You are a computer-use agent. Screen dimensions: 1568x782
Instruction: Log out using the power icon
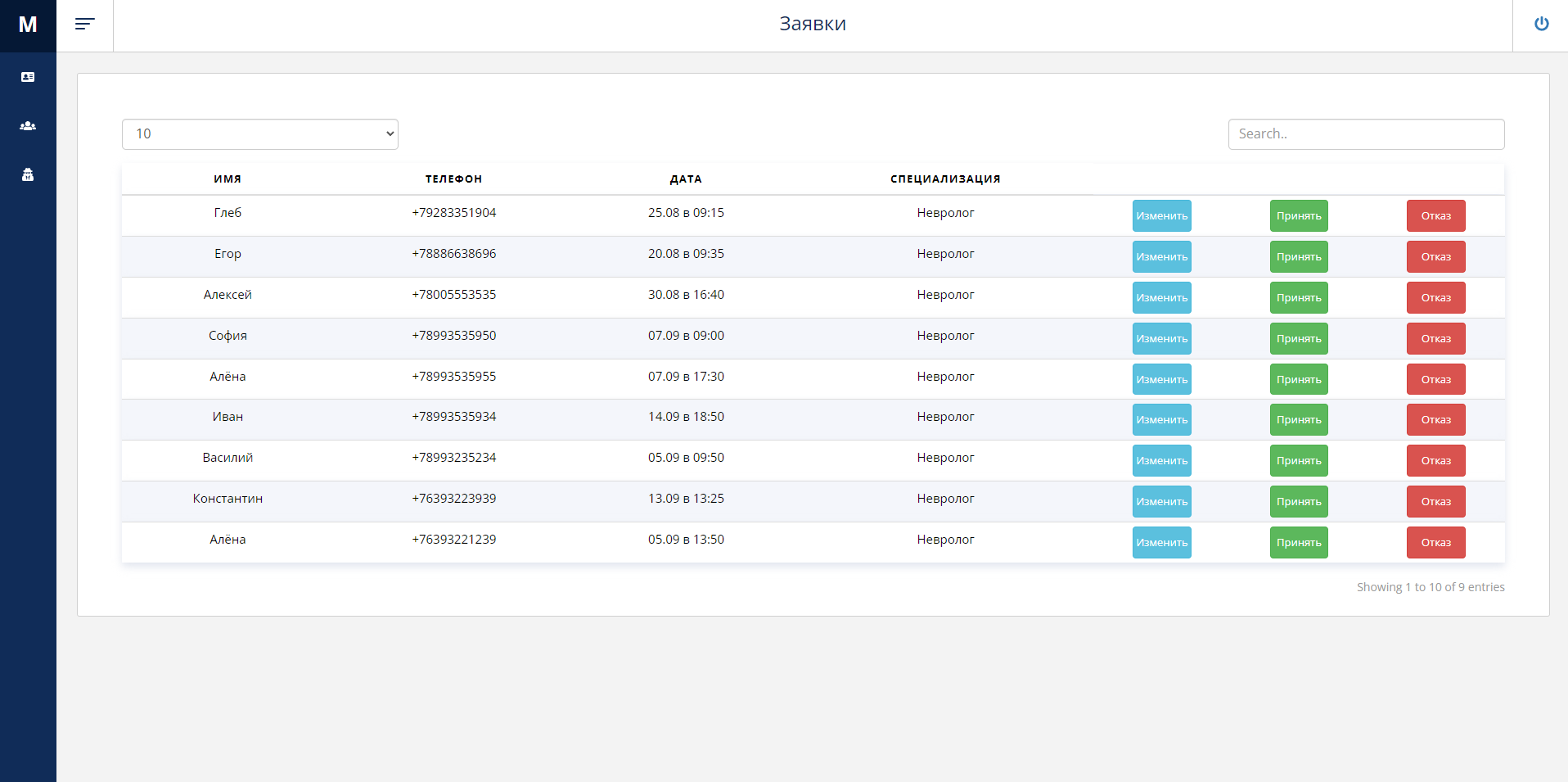(1542, 24)
